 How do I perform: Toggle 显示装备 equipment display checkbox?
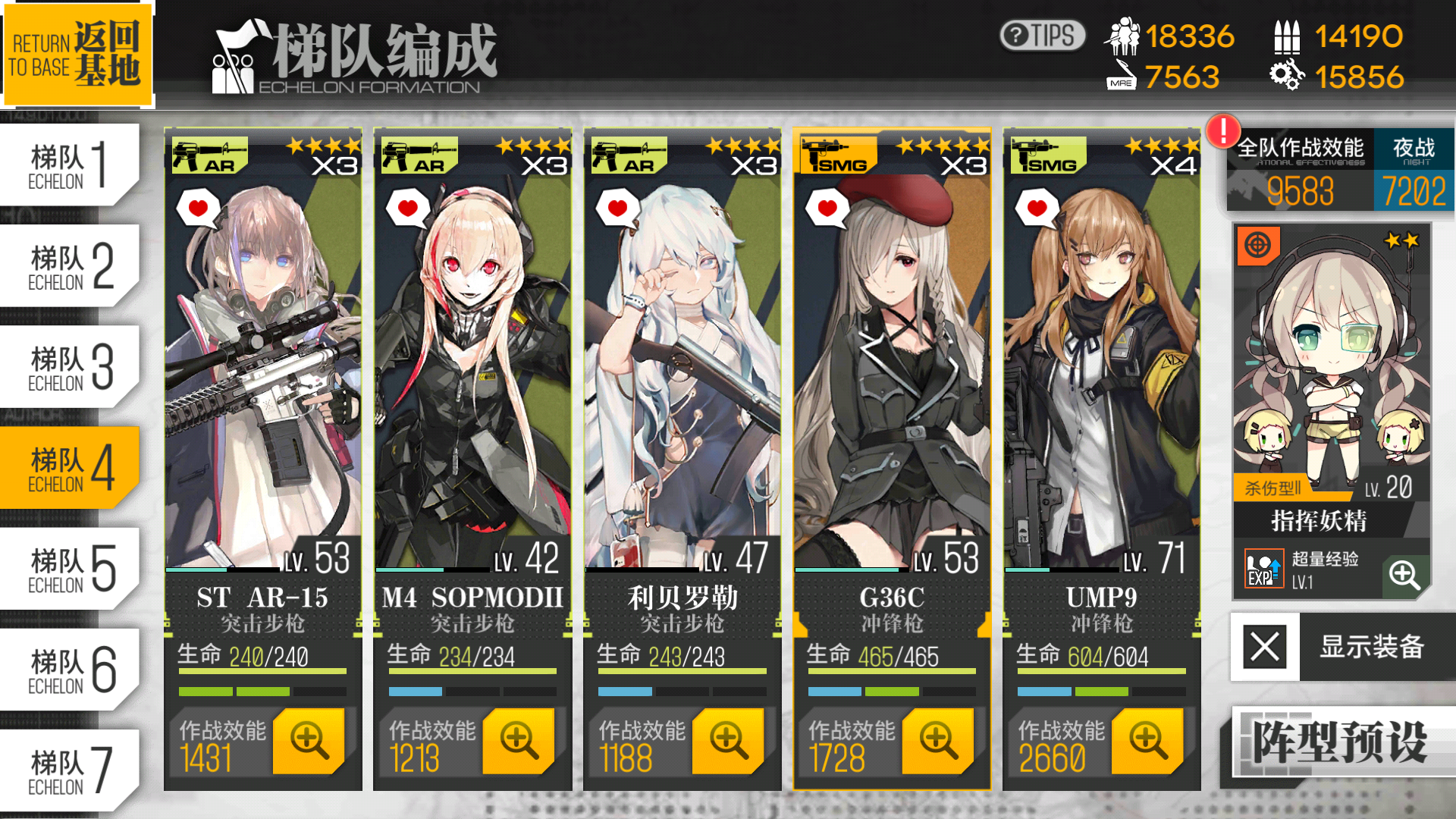coord(1264,647)
